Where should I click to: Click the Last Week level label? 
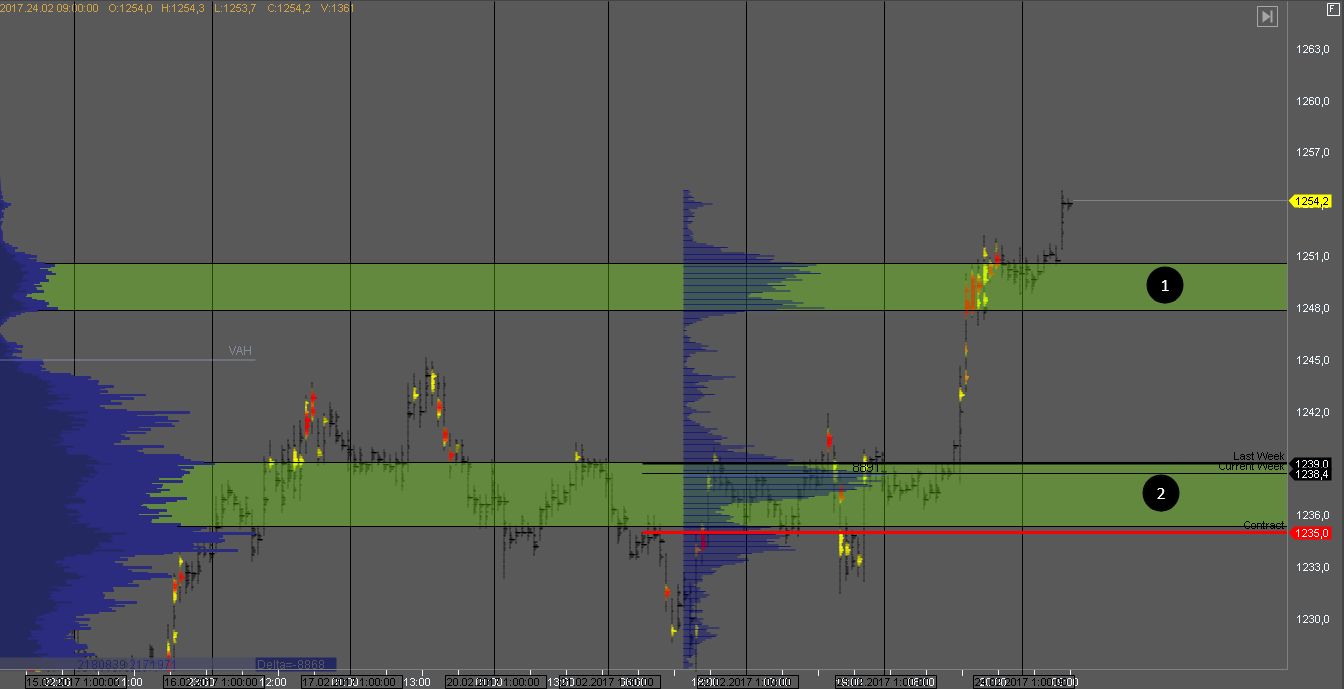1258,456
